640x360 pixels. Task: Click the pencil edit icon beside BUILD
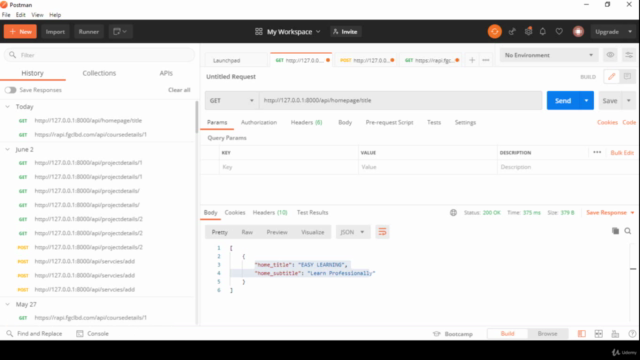coord(611,77)
